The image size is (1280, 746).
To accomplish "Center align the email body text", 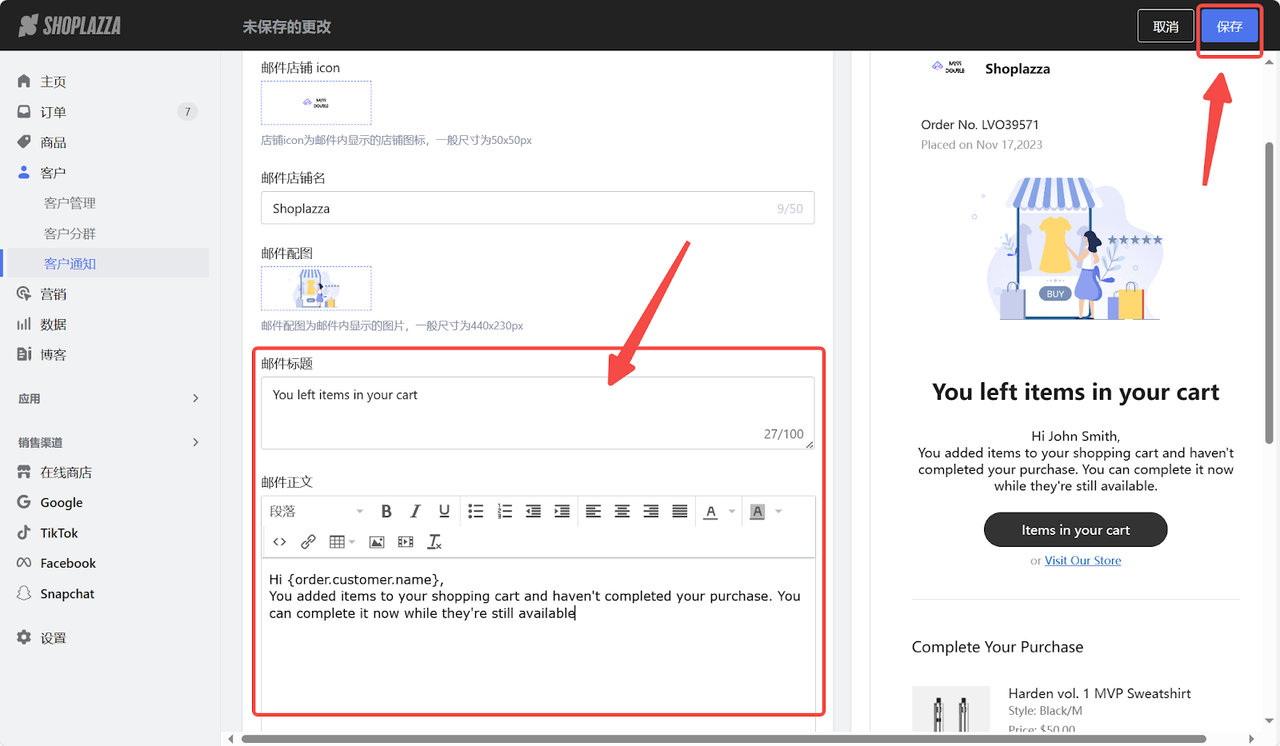I will coord(622,512).
